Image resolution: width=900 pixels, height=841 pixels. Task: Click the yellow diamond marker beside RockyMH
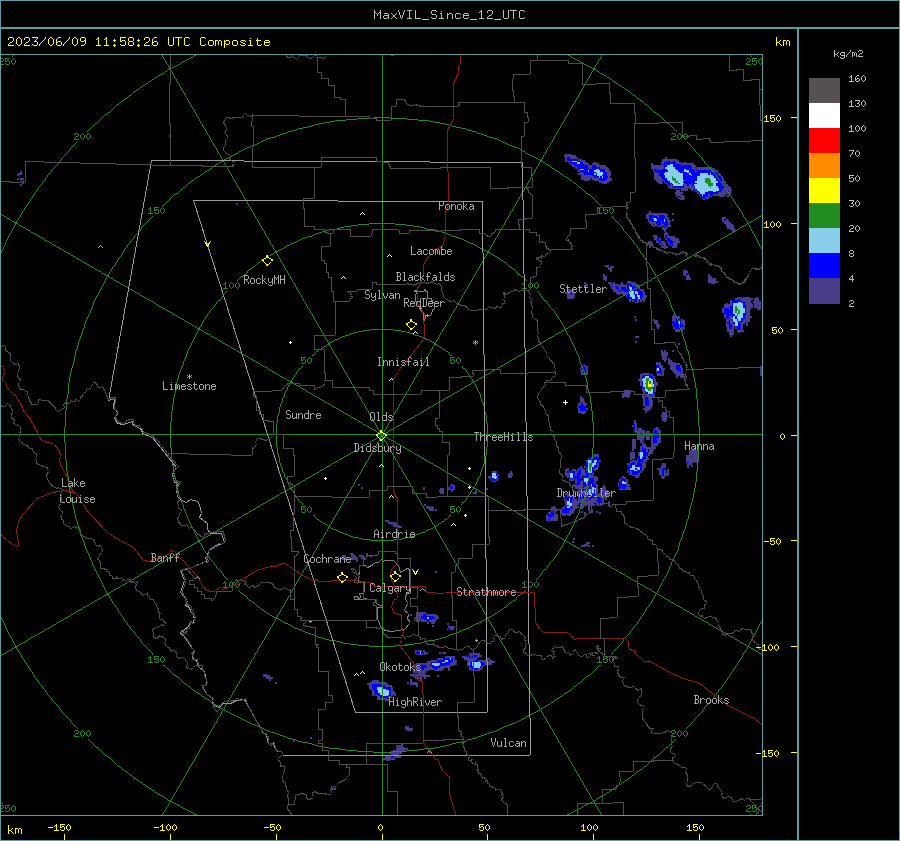click(x=267, y=261)
